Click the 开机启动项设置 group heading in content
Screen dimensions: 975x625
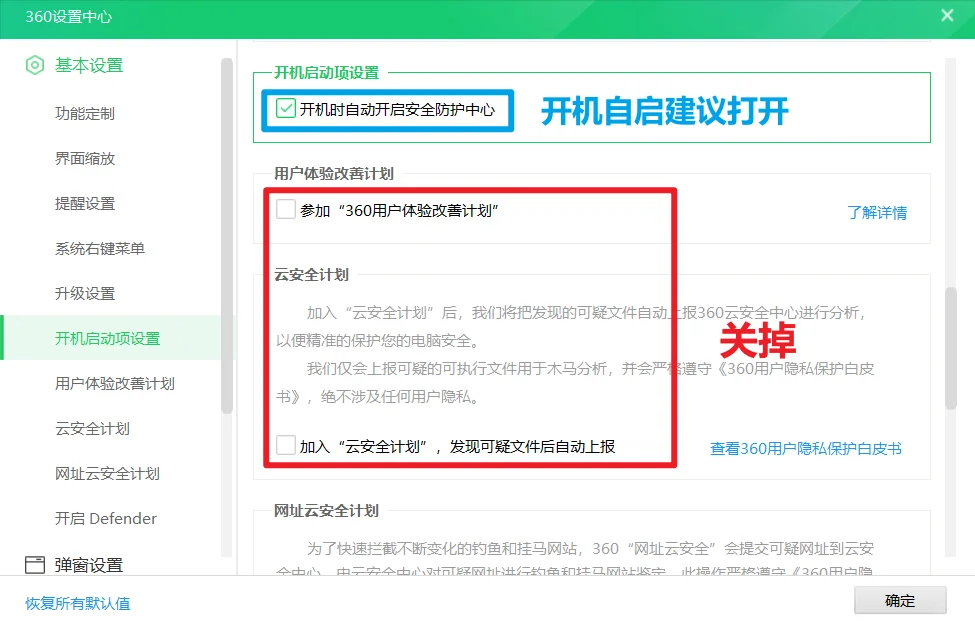tap(326, 73)
